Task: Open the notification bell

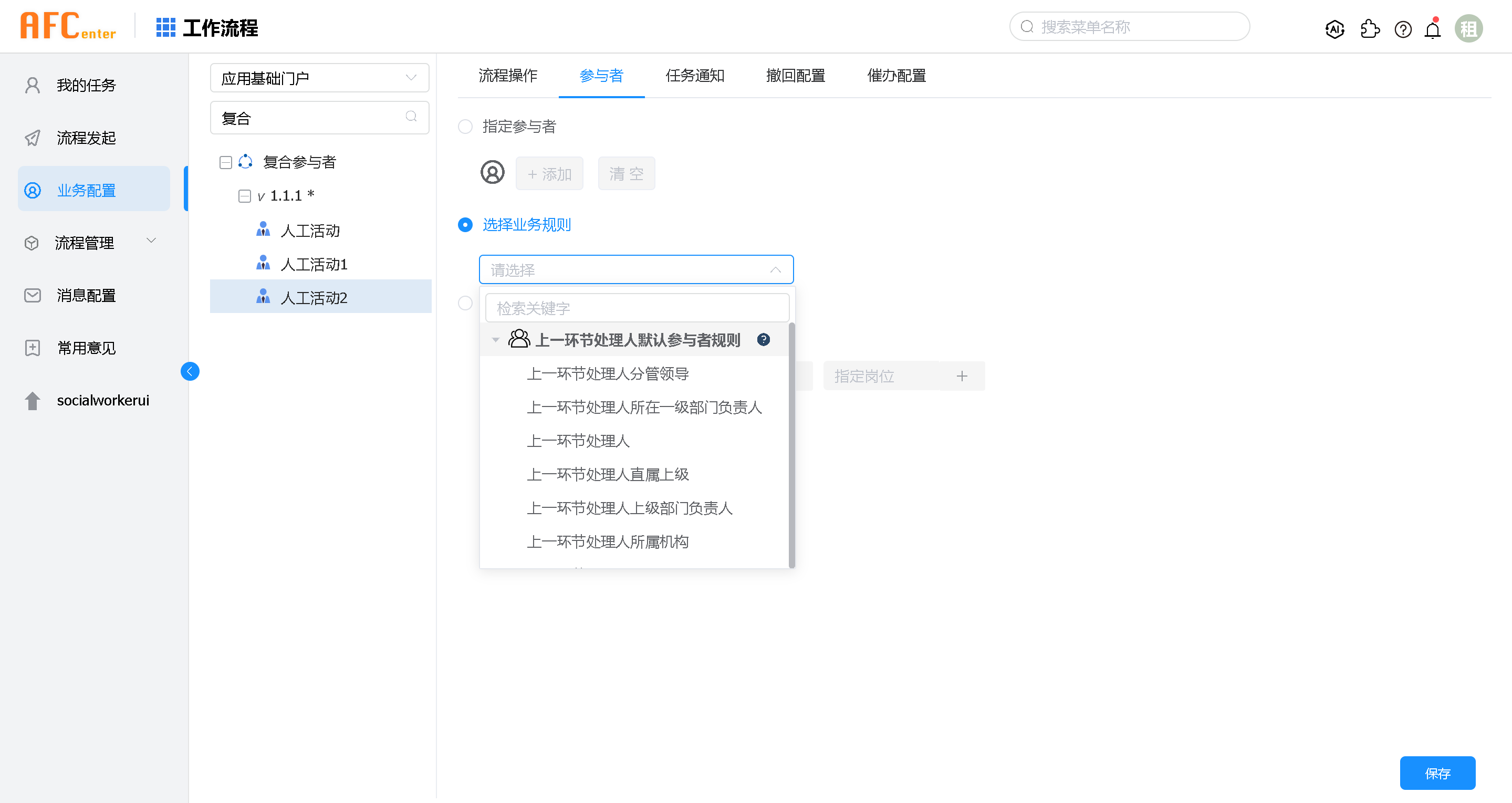Action: click(x=1432, y=29)
